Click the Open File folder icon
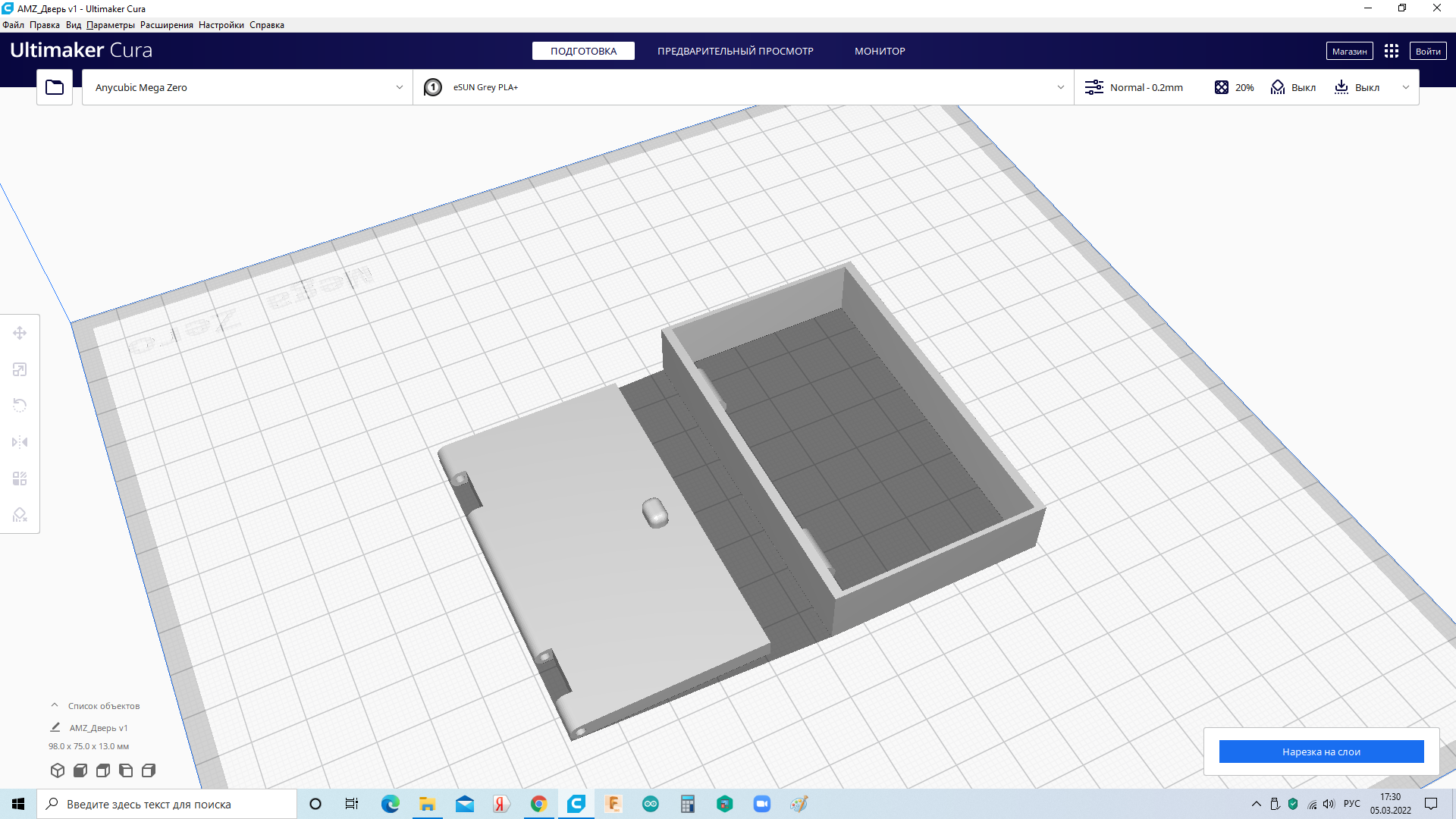Image resolution: width=1456 pixels, height=819 pixels. click(55, 87)
